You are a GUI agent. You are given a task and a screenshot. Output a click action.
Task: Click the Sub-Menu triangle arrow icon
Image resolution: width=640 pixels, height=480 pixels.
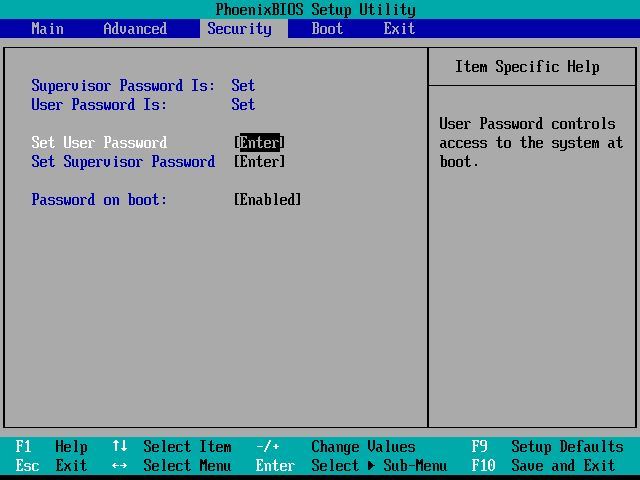[371, 465]
